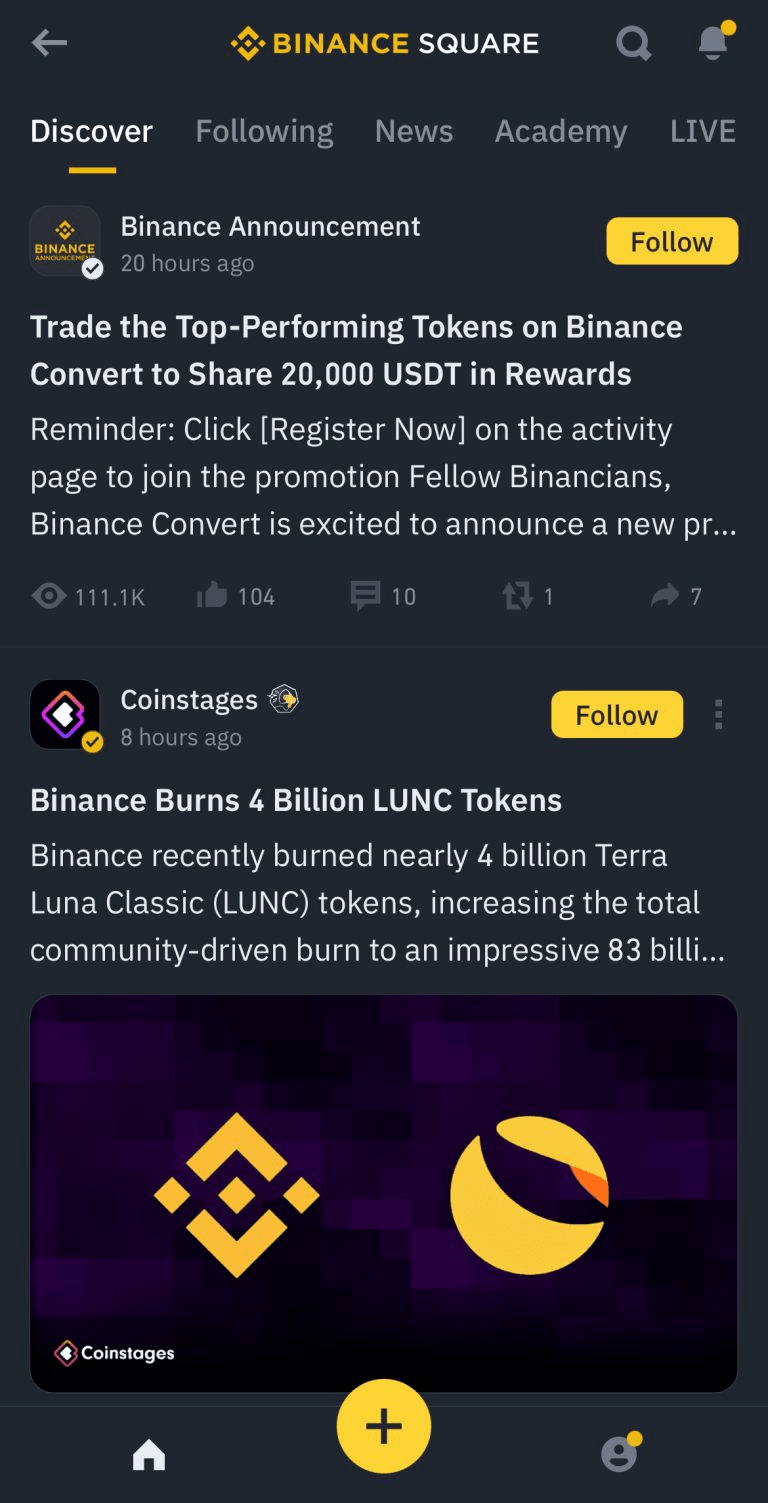Switch to the Following tab
768x1503 pixels.
point(264,131)
